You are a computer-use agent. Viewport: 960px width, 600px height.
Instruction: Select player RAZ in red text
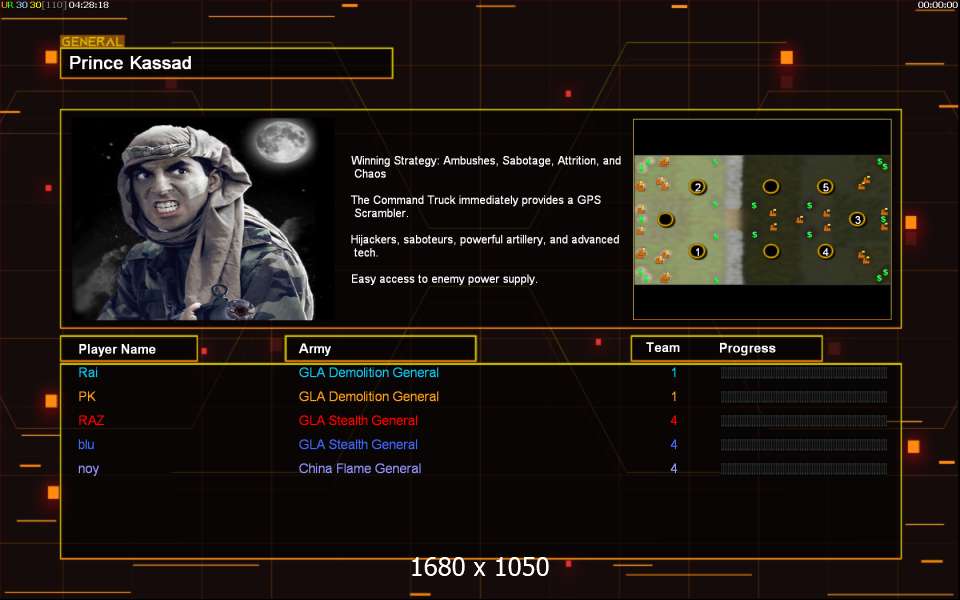tap(92, 421)
